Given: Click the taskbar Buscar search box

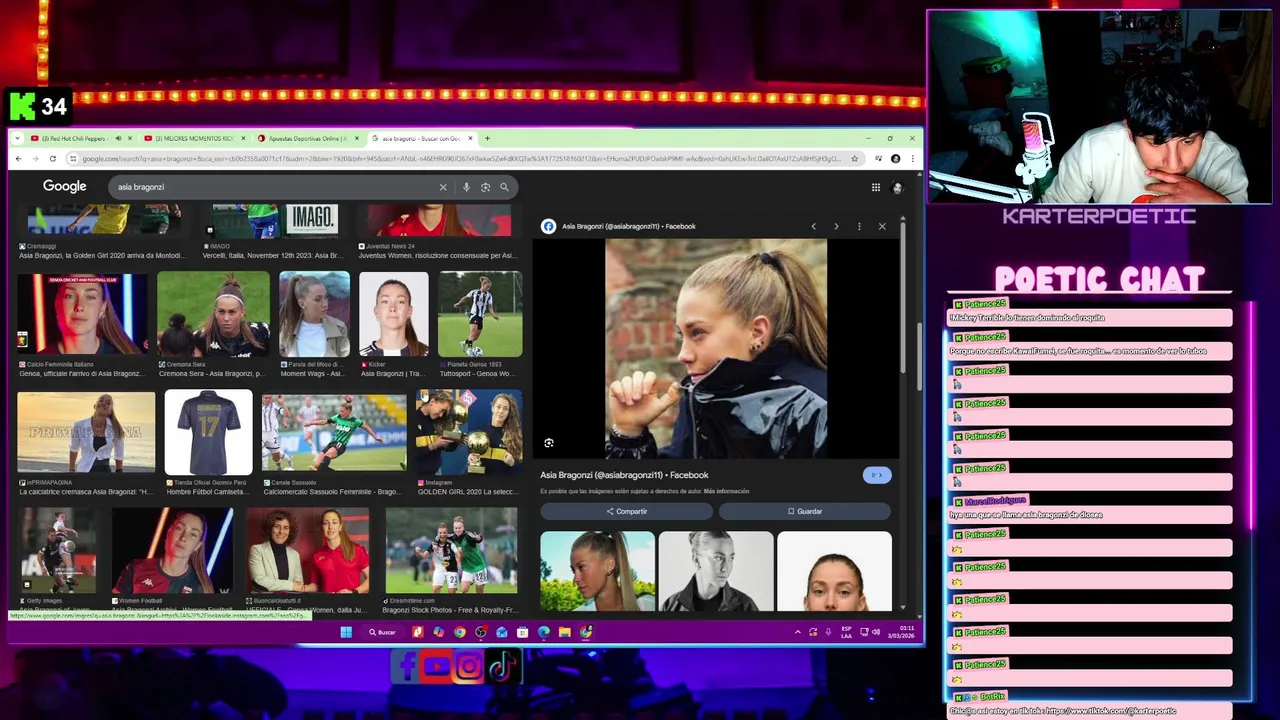Looking at the screenshot, I should tap(382, 632).
